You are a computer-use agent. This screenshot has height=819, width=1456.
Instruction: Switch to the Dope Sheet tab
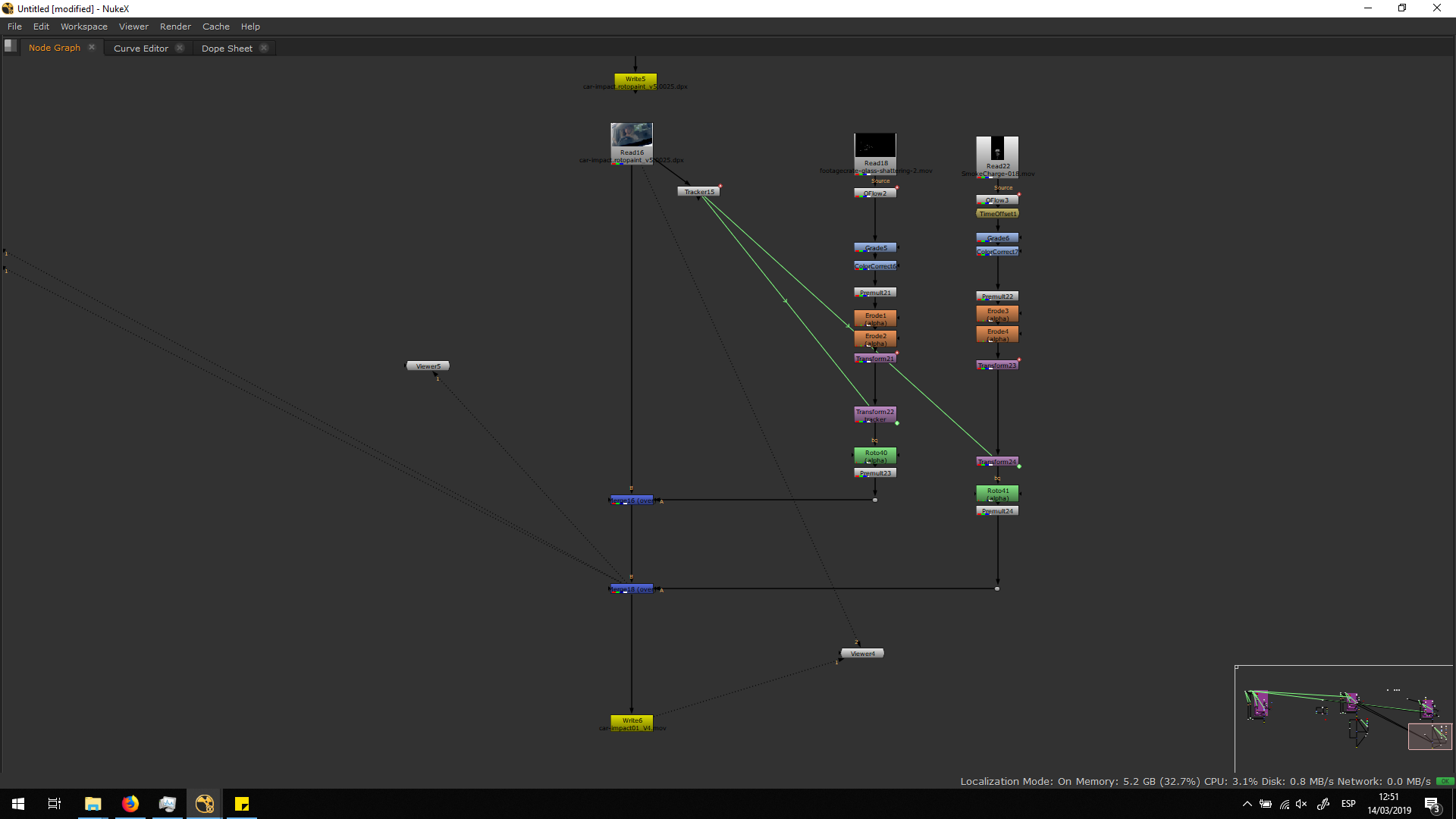tap(227, 48)
